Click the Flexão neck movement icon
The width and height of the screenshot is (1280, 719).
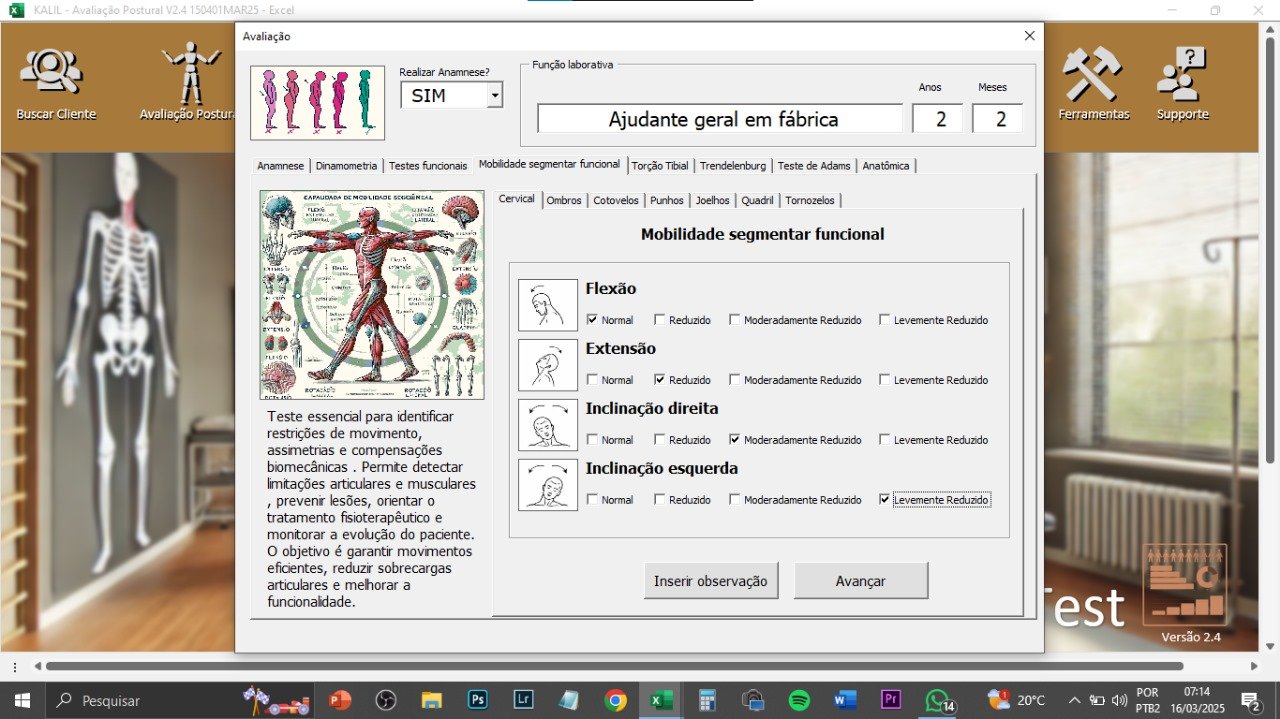[x=547, y=305]
